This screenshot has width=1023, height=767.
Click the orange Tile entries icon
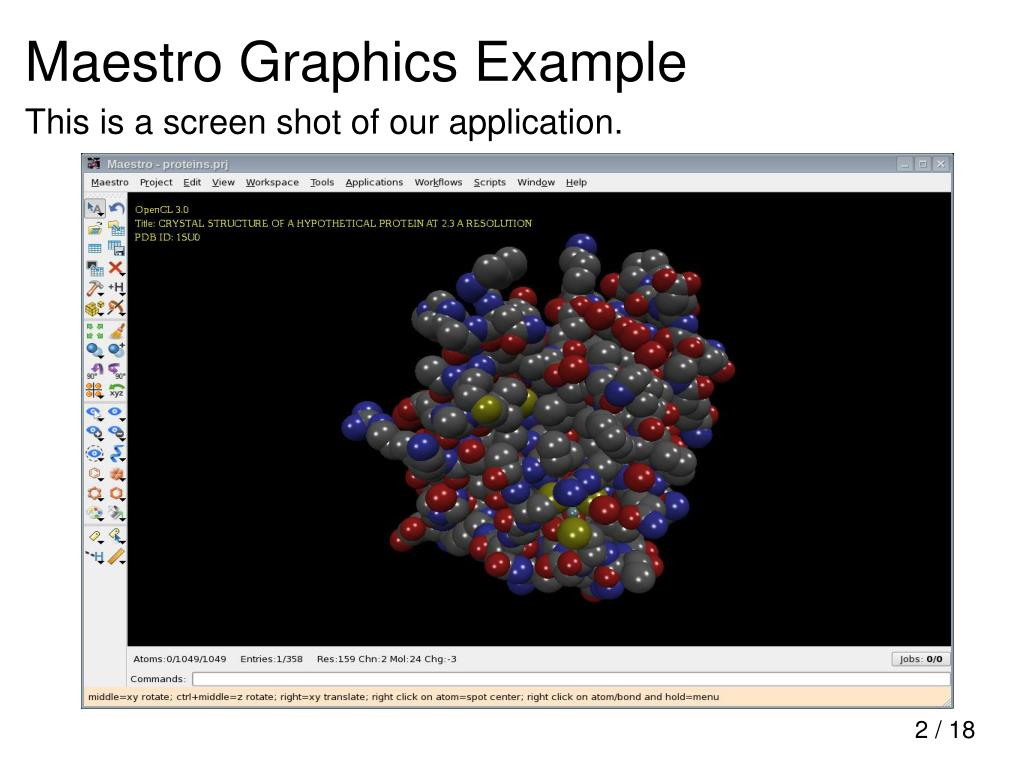(95, 390)
